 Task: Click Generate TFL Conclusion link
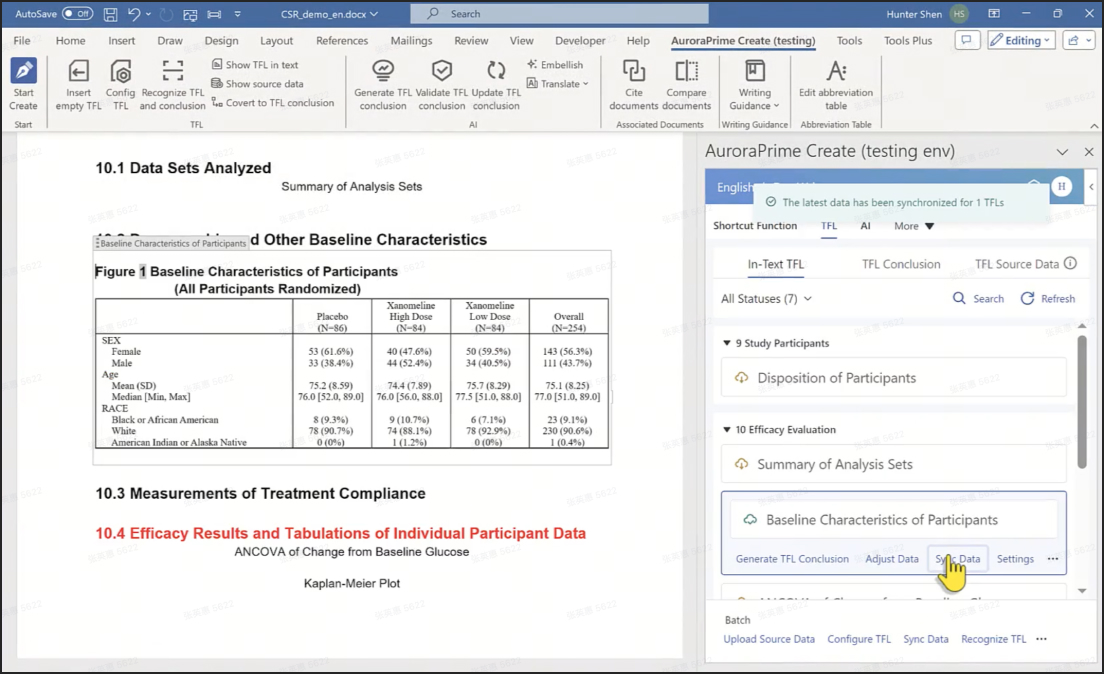click(792, 558)
